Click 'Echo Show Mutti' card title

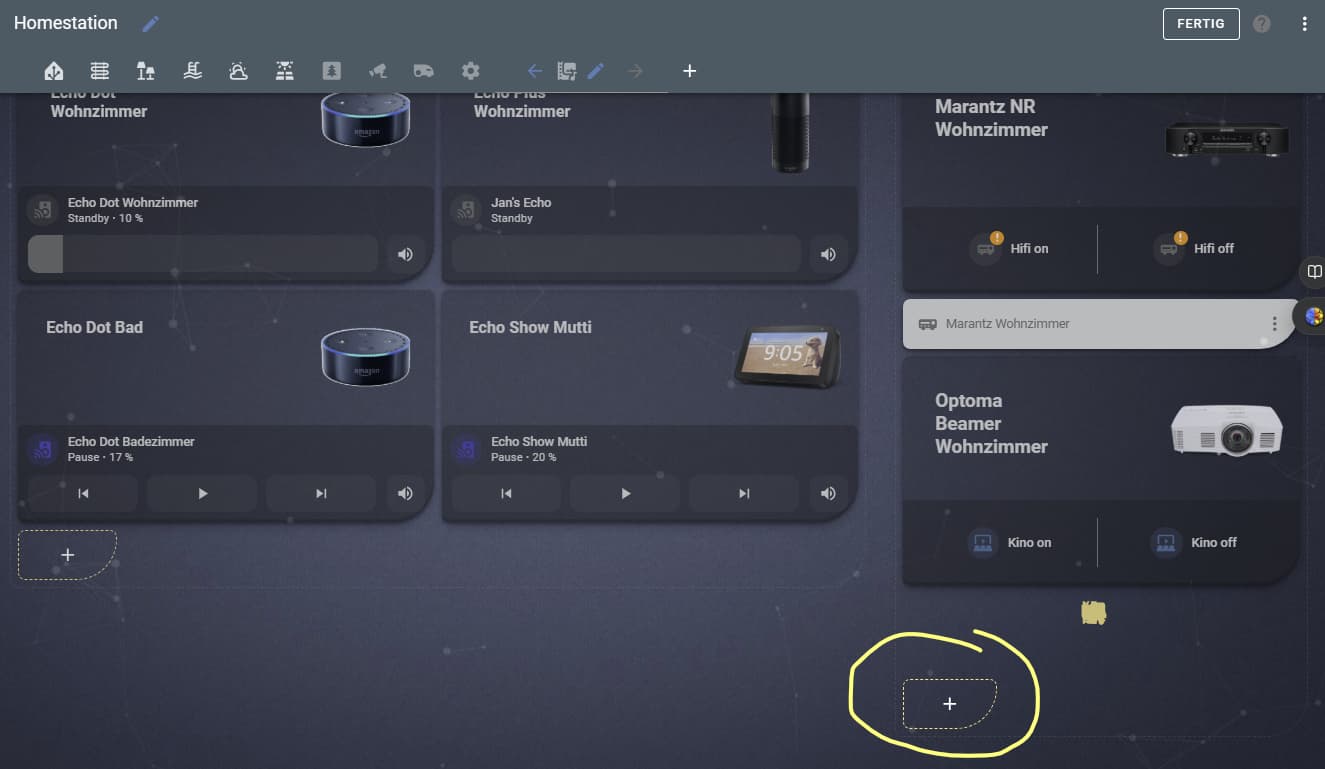point(530,327)
